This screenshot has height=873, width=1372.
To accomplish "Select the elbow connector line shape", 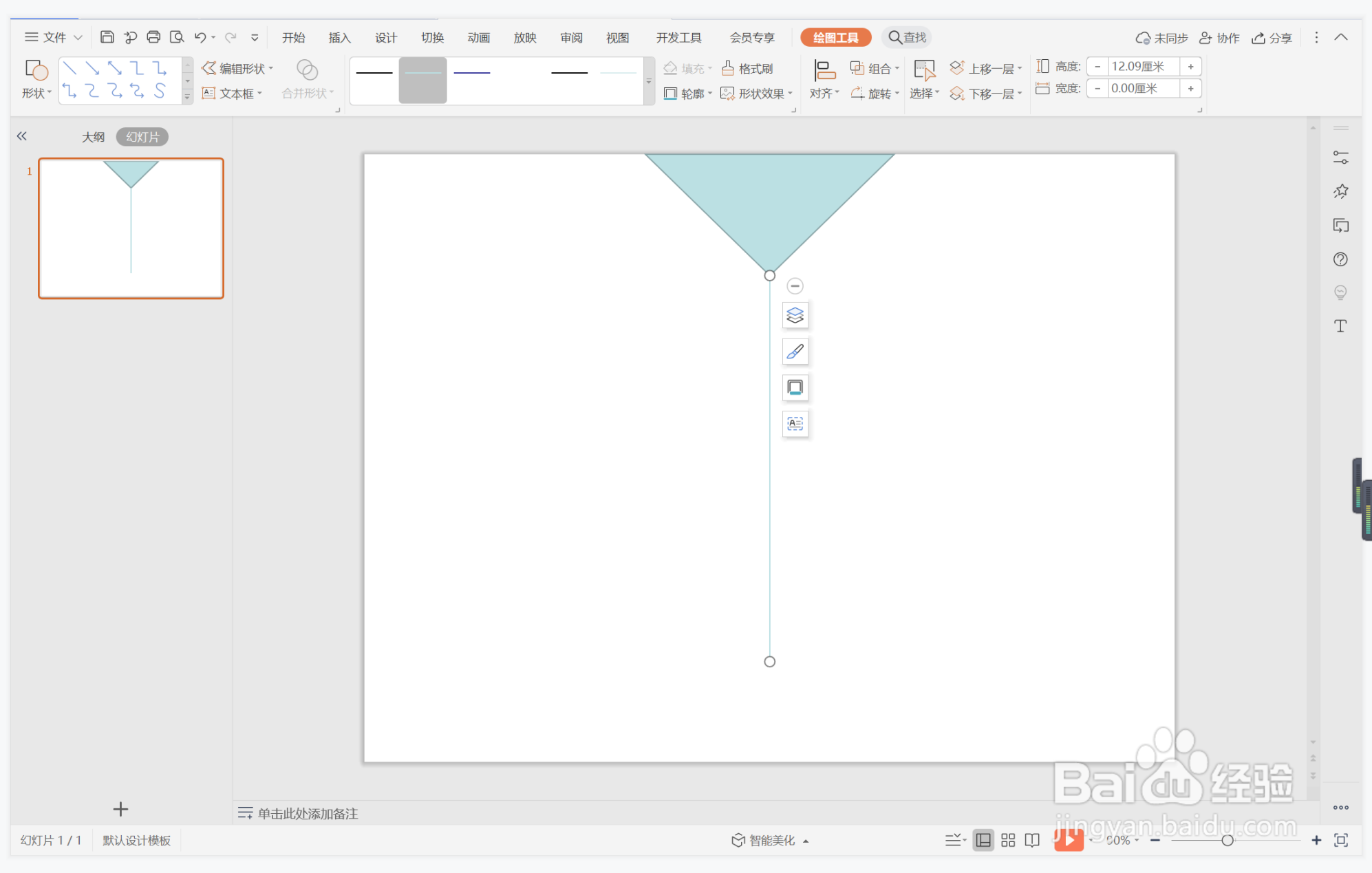I will [x=138, y=68].
